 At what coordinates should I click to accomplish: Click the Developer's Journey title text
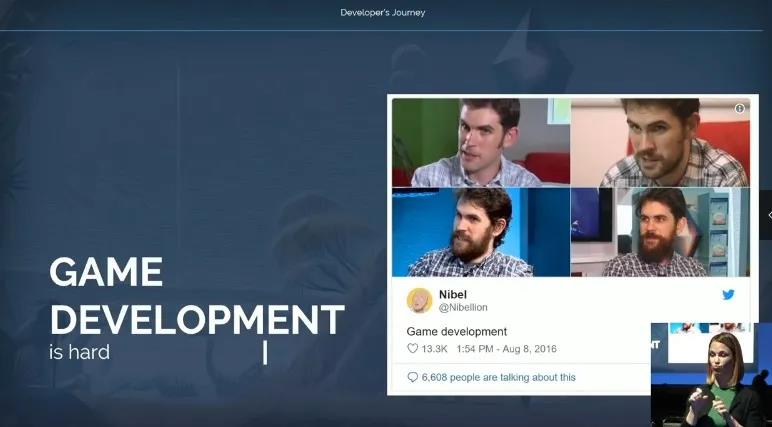click(383, 13)
